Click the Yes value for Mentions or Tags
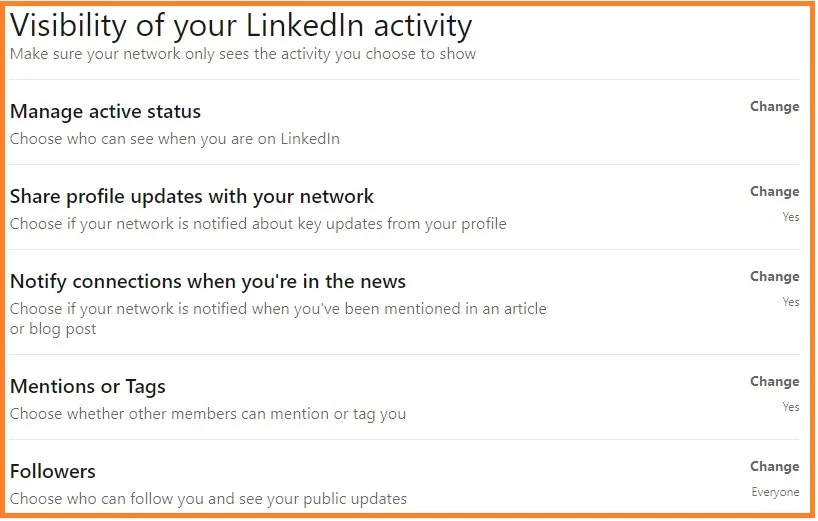Viewport: 818px width, 521px height. 791,407
